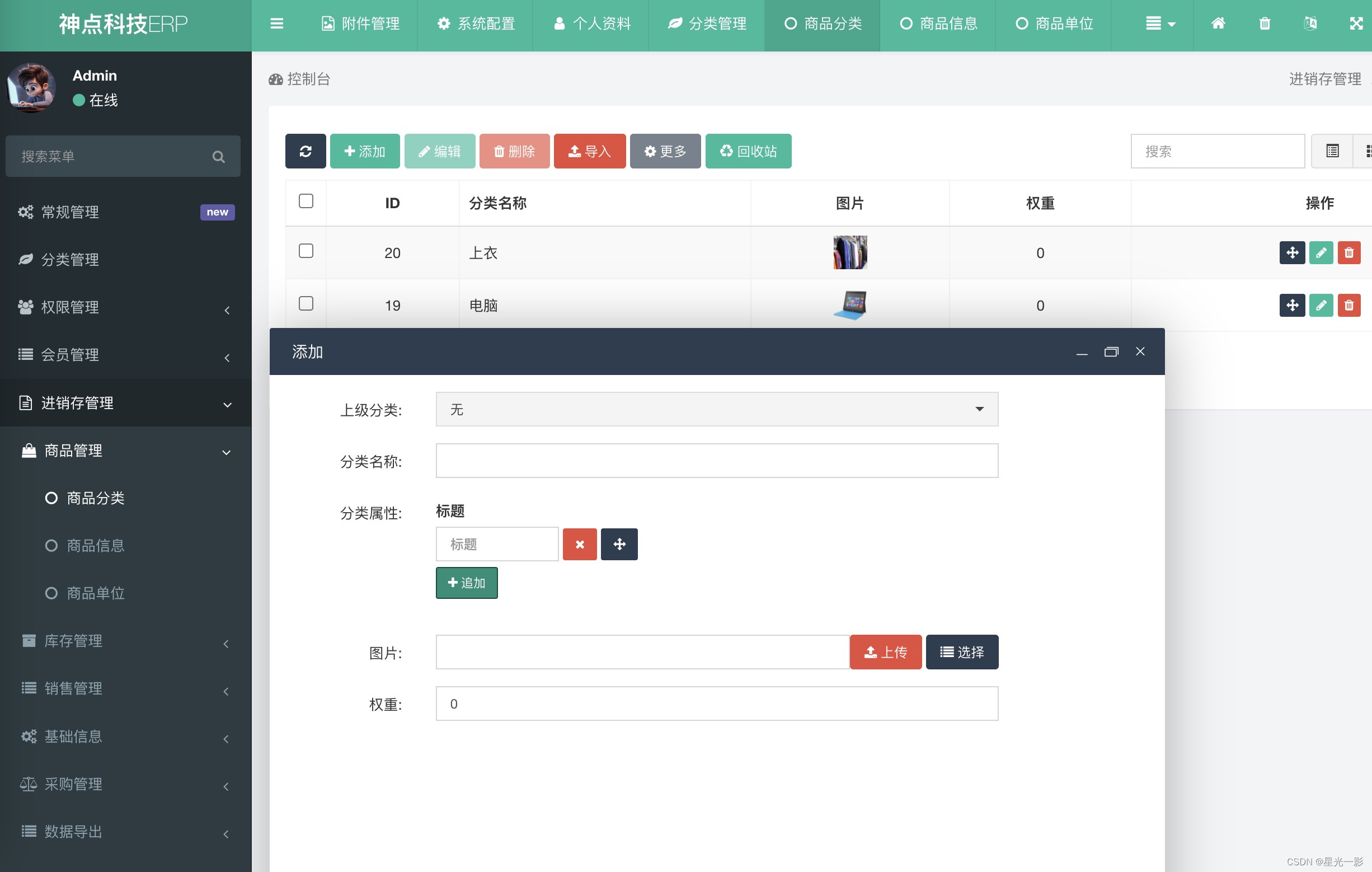
Task: Click the 追加 append button
Action: click(467, 583)
